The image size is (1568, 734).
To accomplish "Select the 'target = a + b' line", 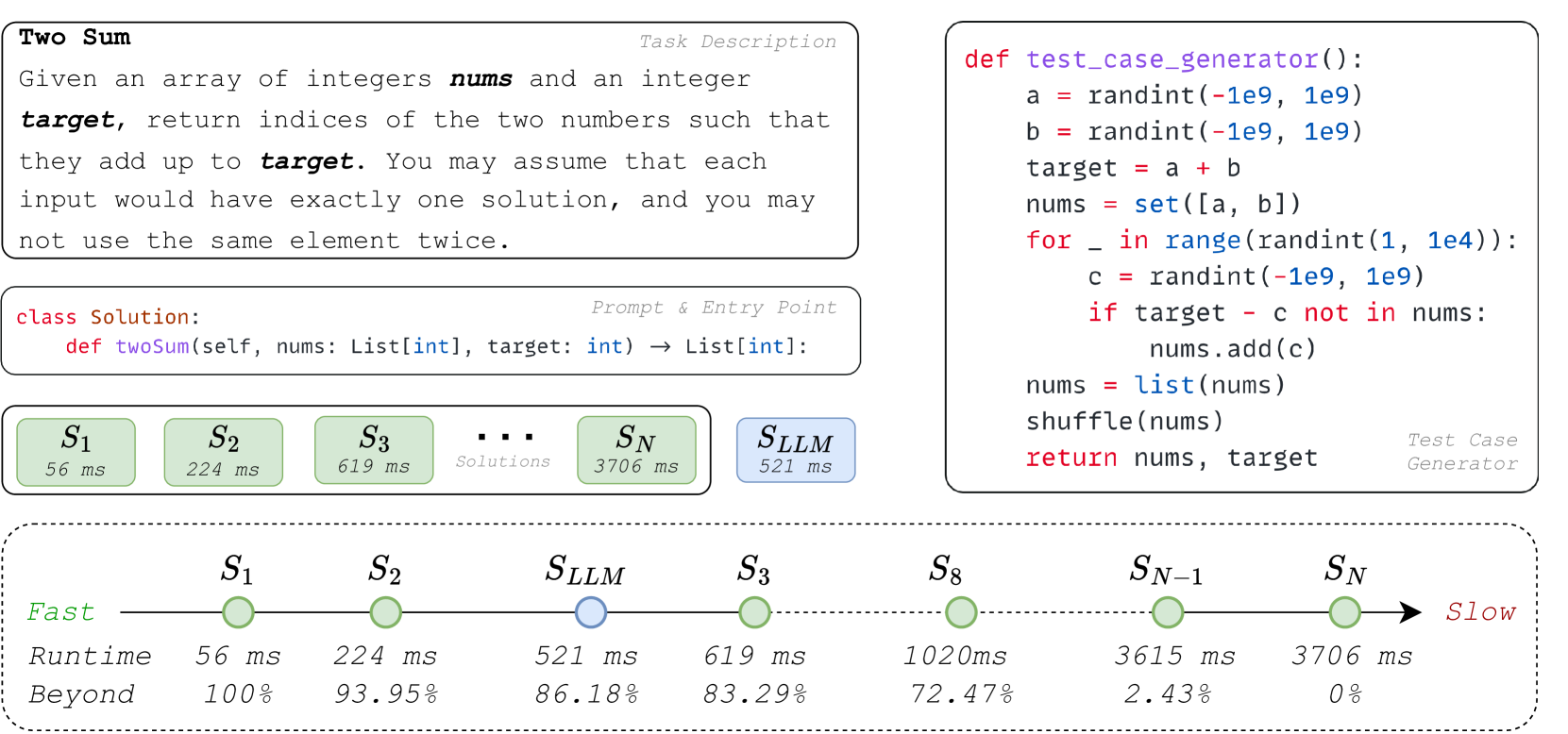I will click(1133, 168).
